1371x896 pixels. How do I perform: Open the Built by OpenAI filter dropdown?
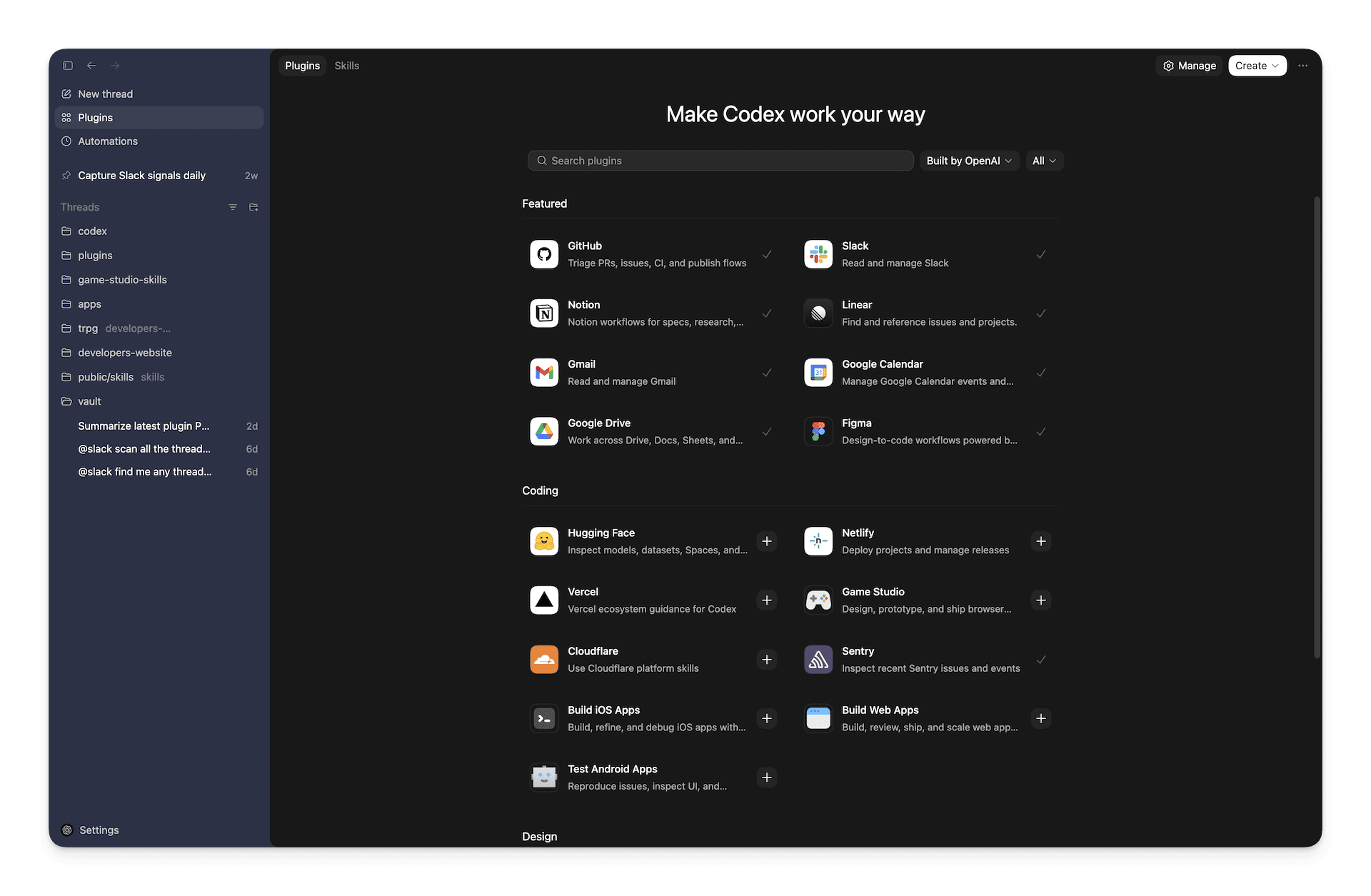[x=969, y=161]
